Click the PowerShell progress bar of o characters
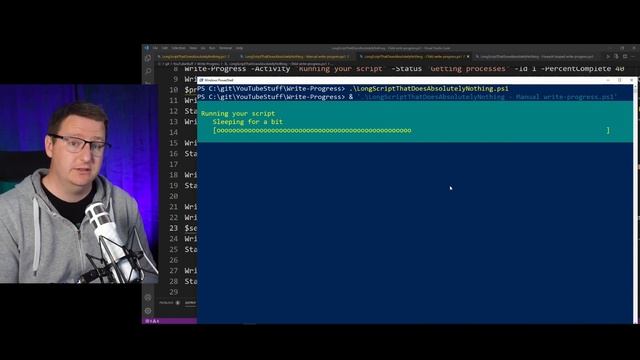 coord(411,130)
